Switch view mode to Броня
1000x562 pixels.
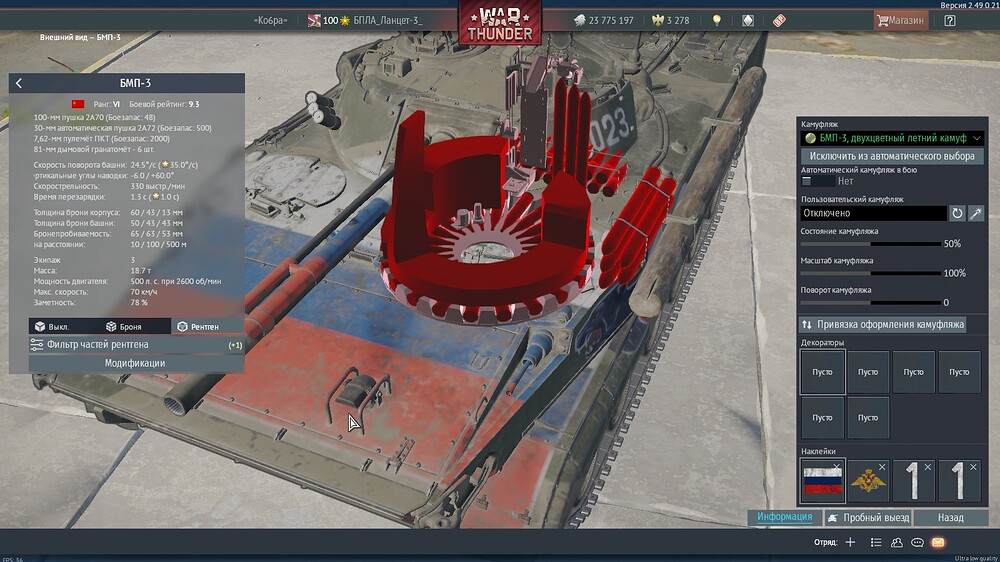124,327
